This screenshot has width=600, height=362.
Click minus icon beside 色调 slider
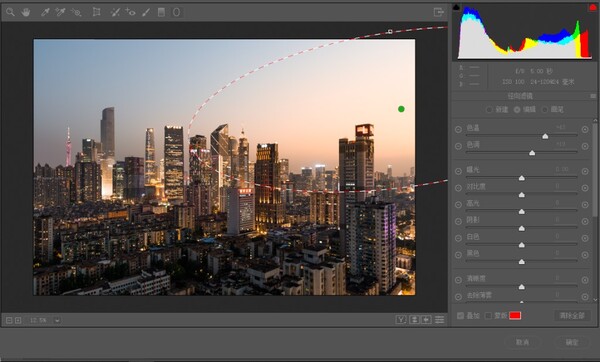pos(458,146)
